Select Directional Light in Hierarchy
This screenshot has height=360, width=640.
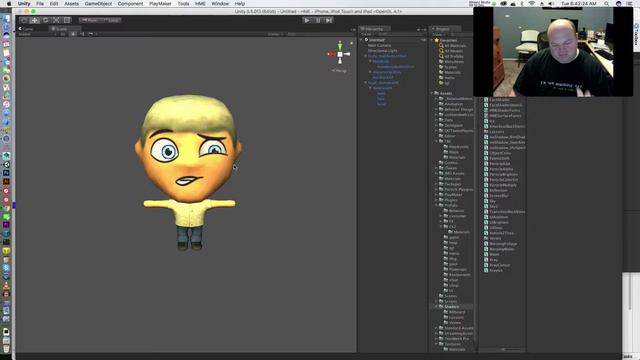(x=382, y=51)
